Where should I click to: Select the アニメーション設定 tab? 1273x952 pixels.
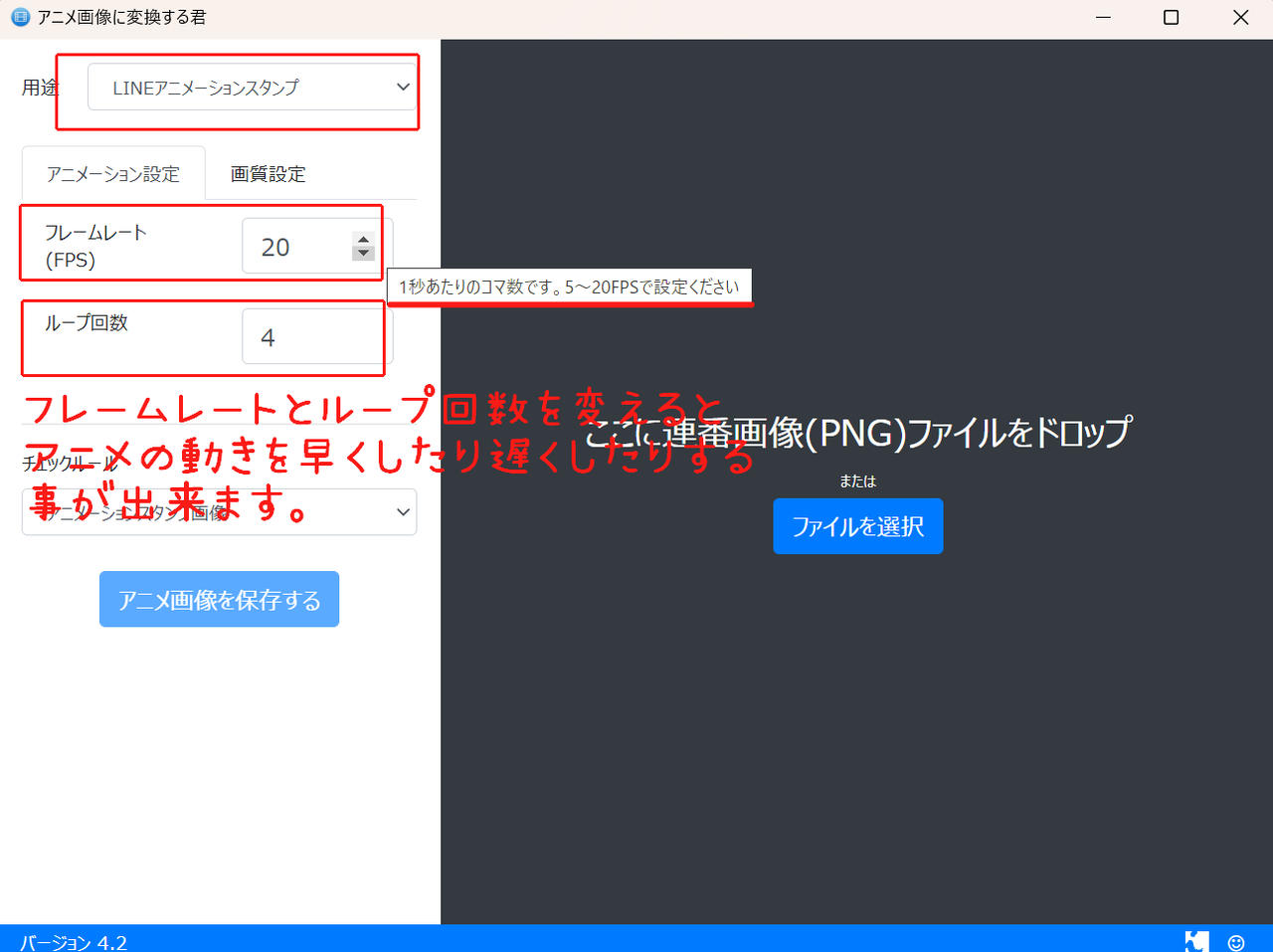[113, 172]
